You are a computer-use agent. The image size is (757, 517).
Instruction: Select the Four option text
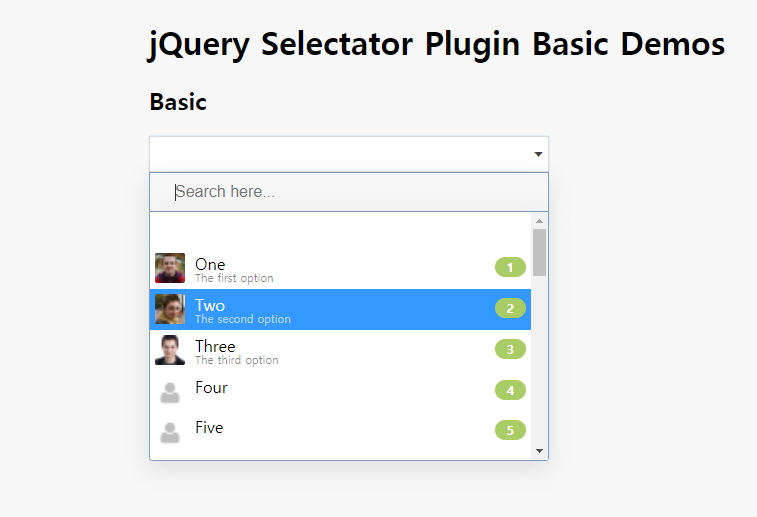[211, 388]
